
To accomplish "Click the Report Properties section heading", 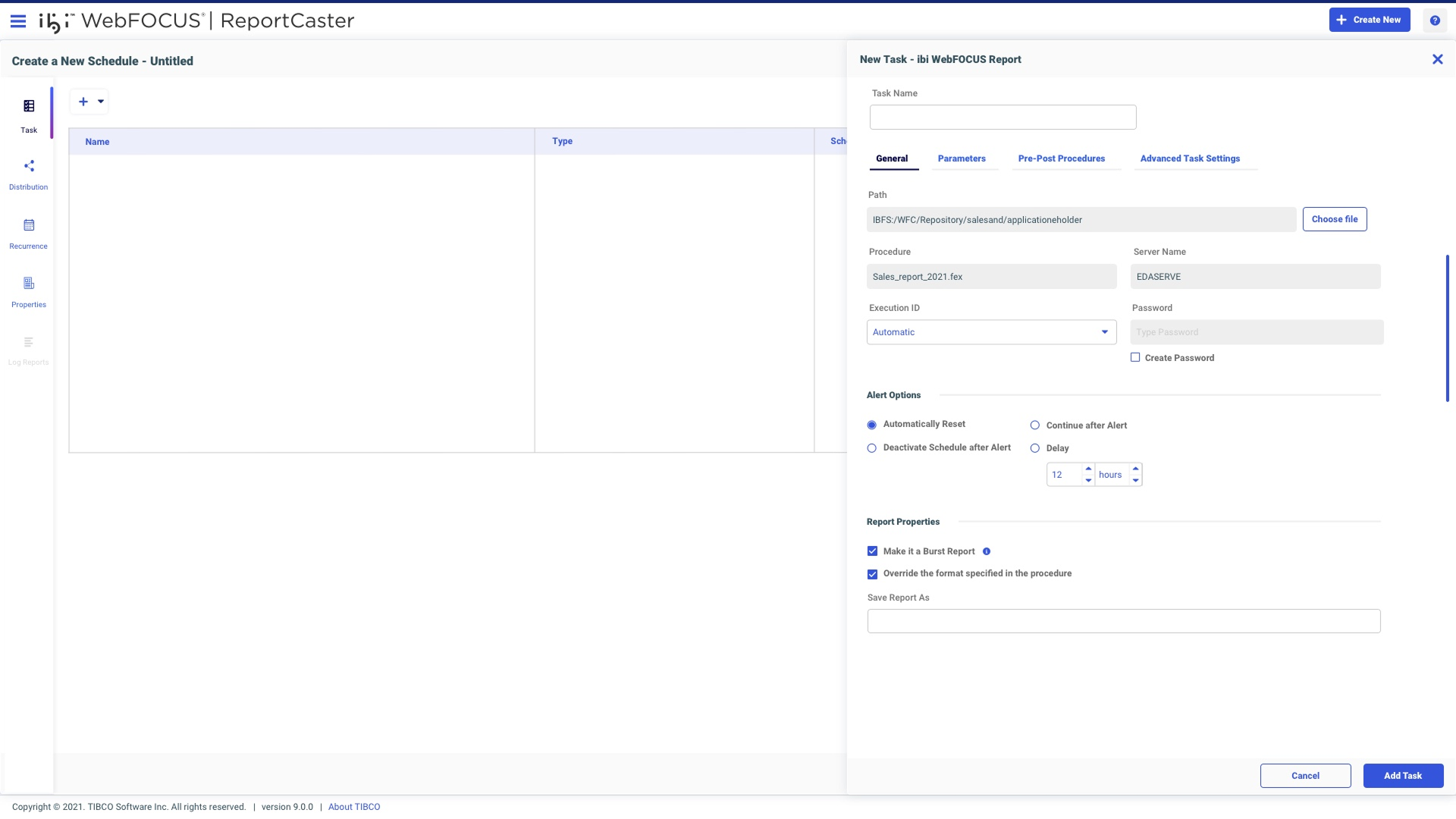I will 903,522.
